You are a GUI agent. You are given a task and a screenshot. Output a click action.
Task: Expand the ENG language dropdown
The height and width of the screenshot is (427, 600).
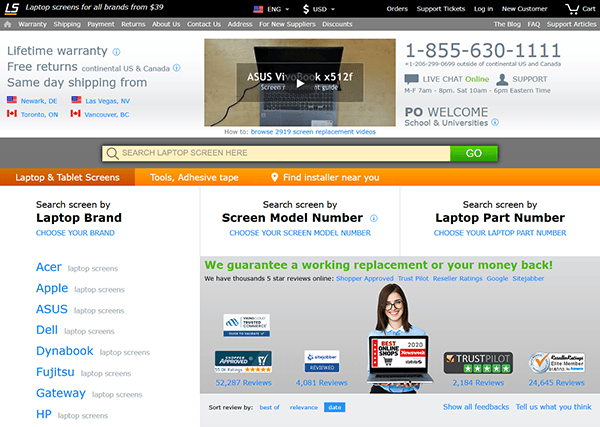pyautogui.click(x=278, y=9)
